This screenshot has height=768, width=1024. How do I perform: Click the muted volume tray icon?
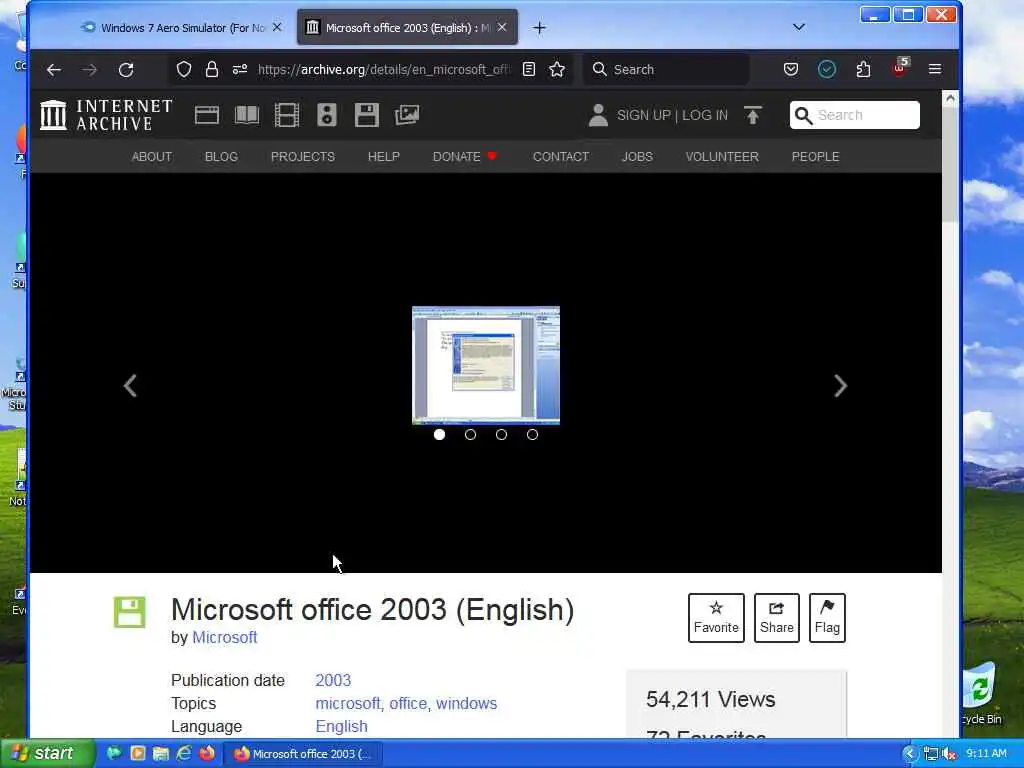pos(949,754)
